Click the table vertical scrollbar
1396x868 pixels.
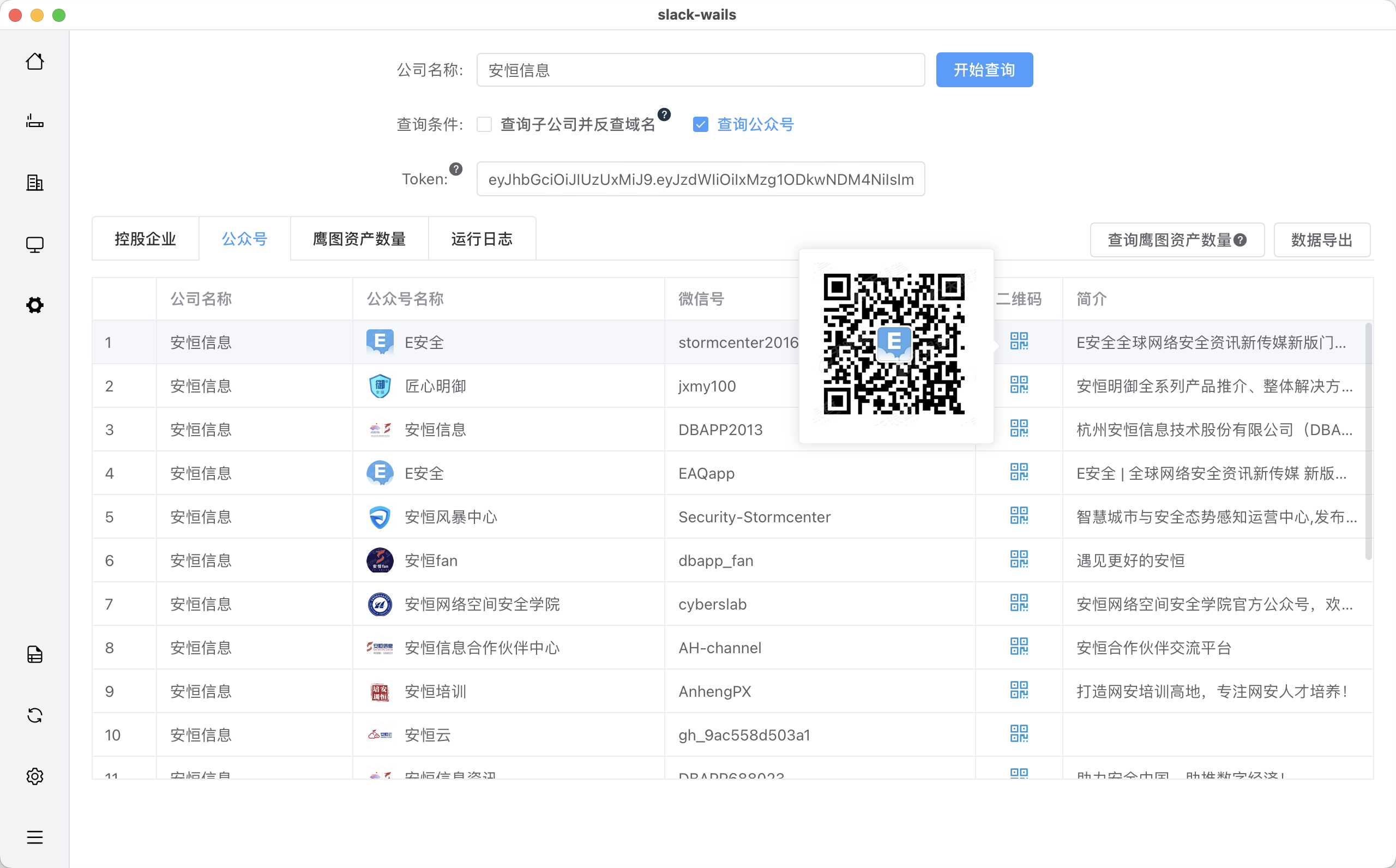pyautogui.click(x=1368, y=441)
